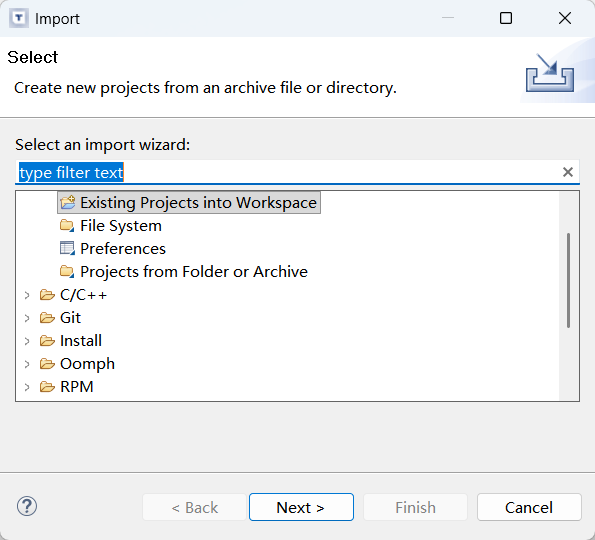Expand the Git category

27,318
